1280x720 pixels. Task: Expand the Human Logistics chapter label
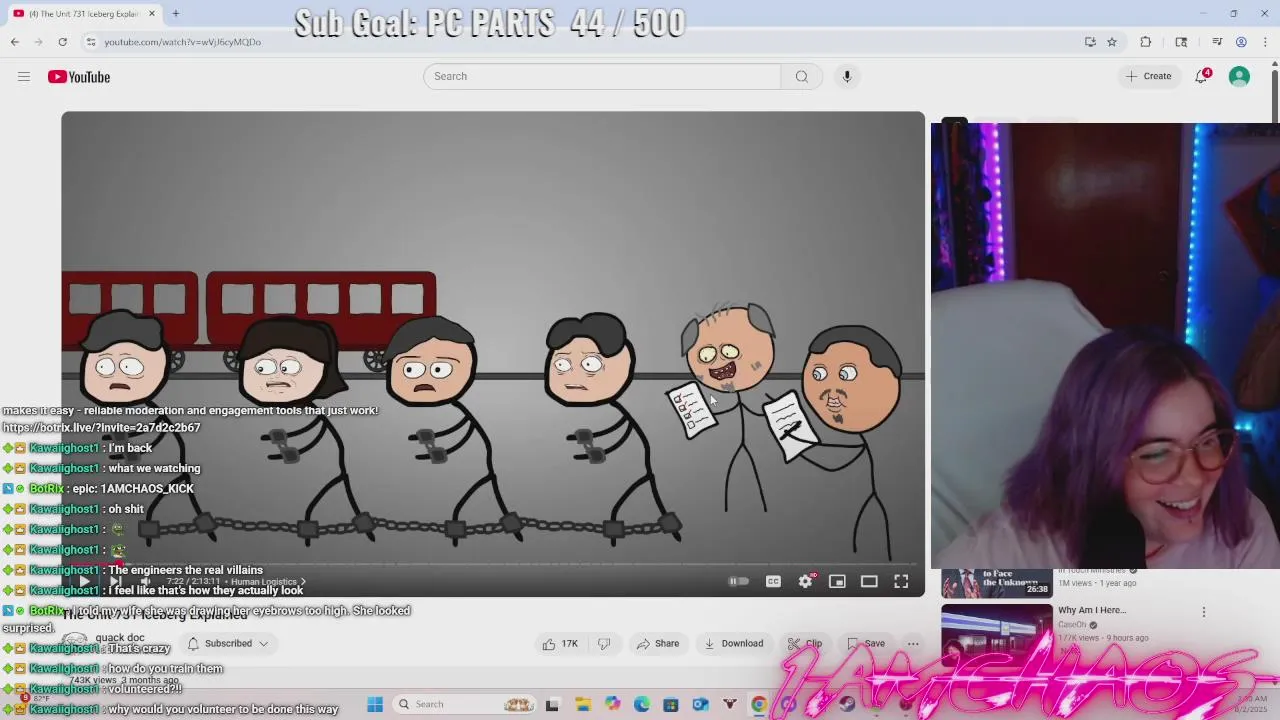coord(268,582)
